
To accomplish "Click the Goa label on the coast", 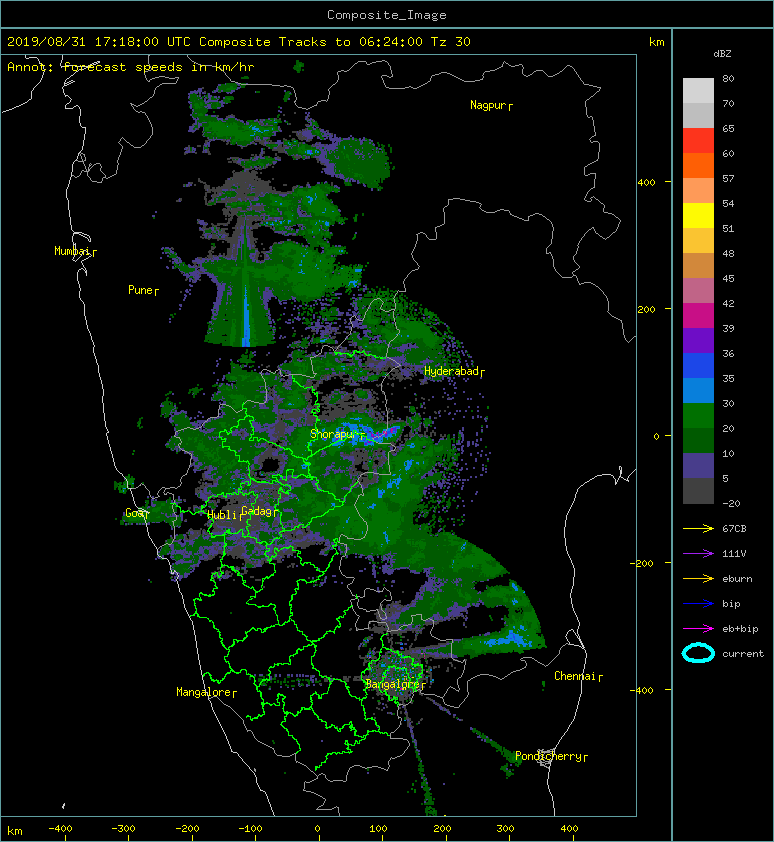I will click(135, 513).
